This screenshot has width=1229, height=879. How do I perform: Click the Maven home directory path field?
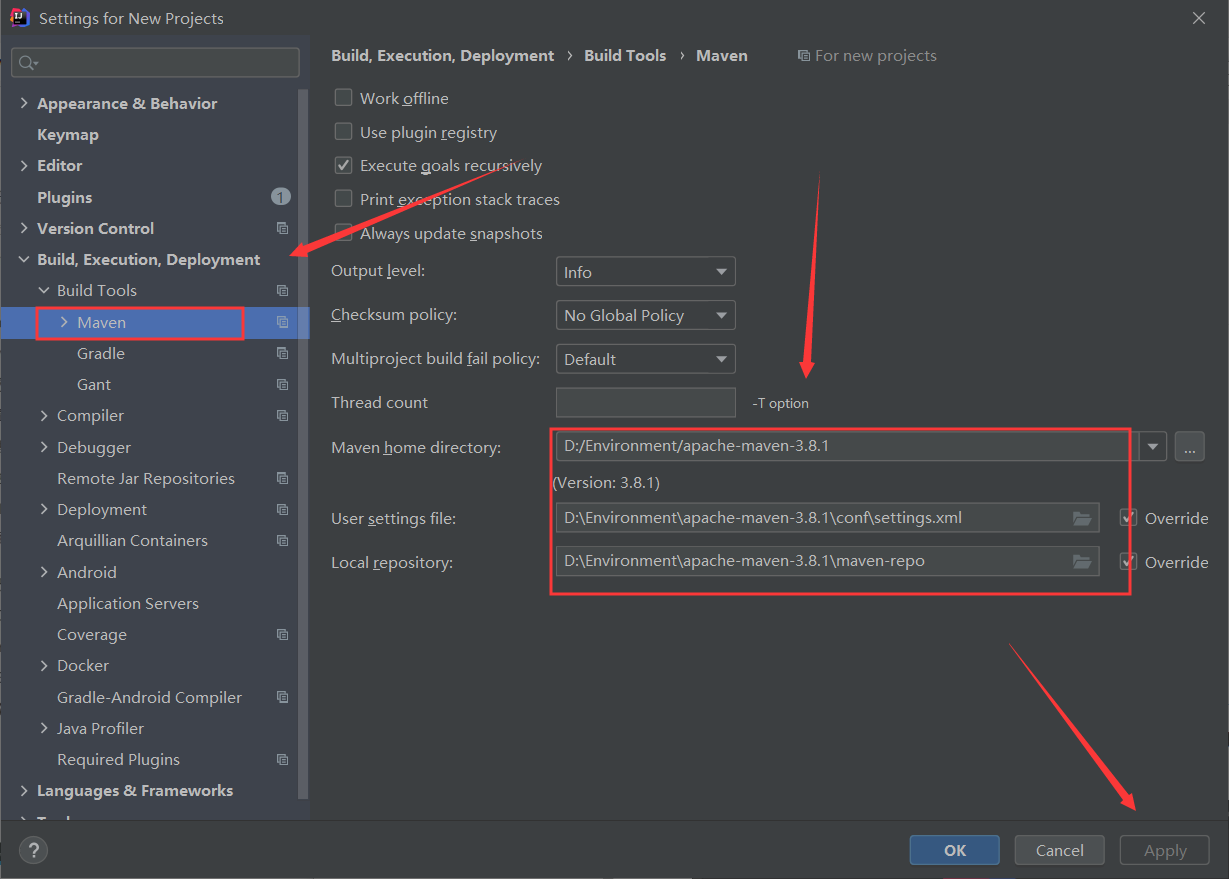[x=847, y=446]
